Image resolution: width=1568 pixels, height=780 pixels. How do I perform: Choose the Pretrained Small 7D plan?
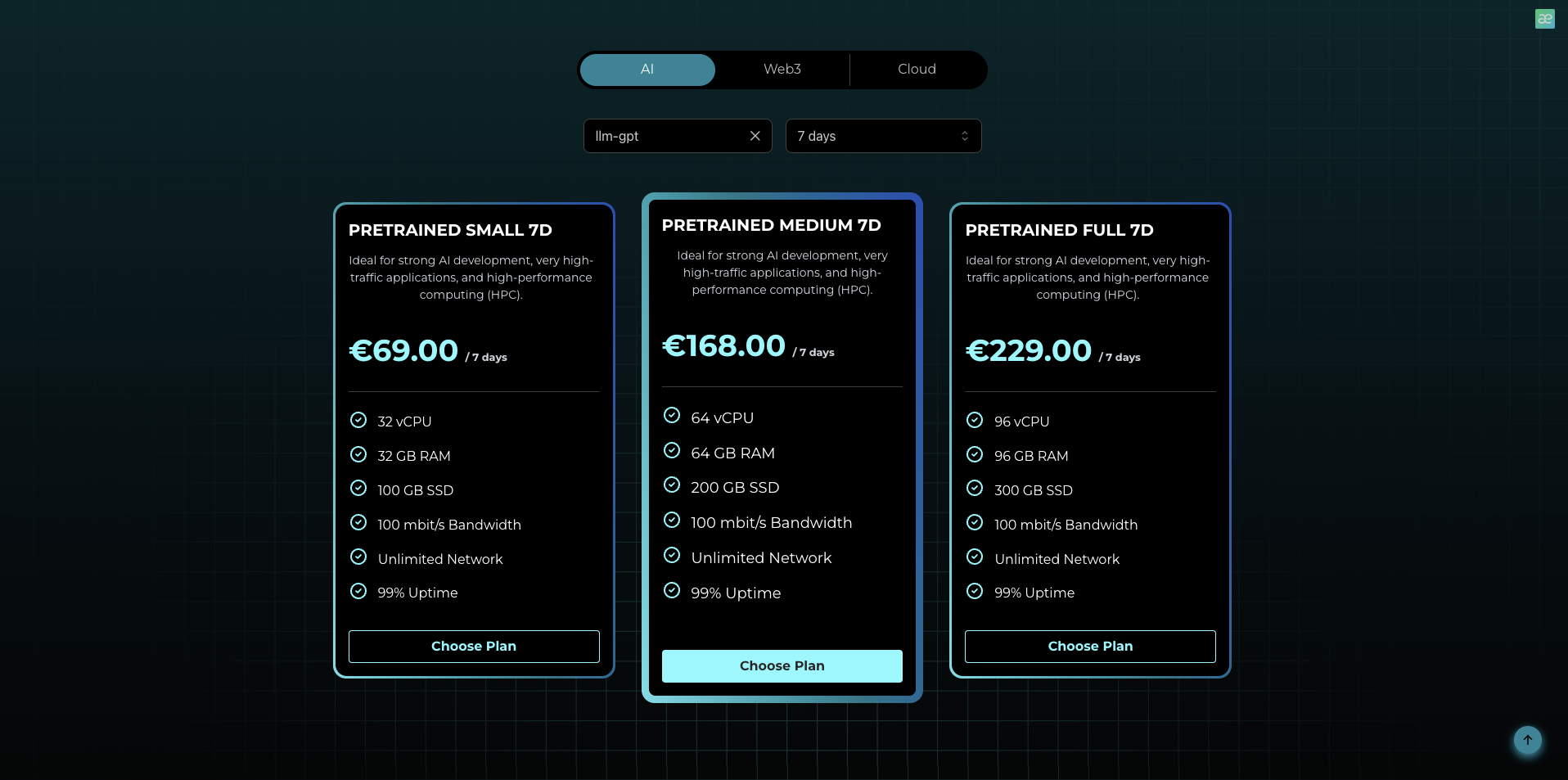click(x=474, y=647)
